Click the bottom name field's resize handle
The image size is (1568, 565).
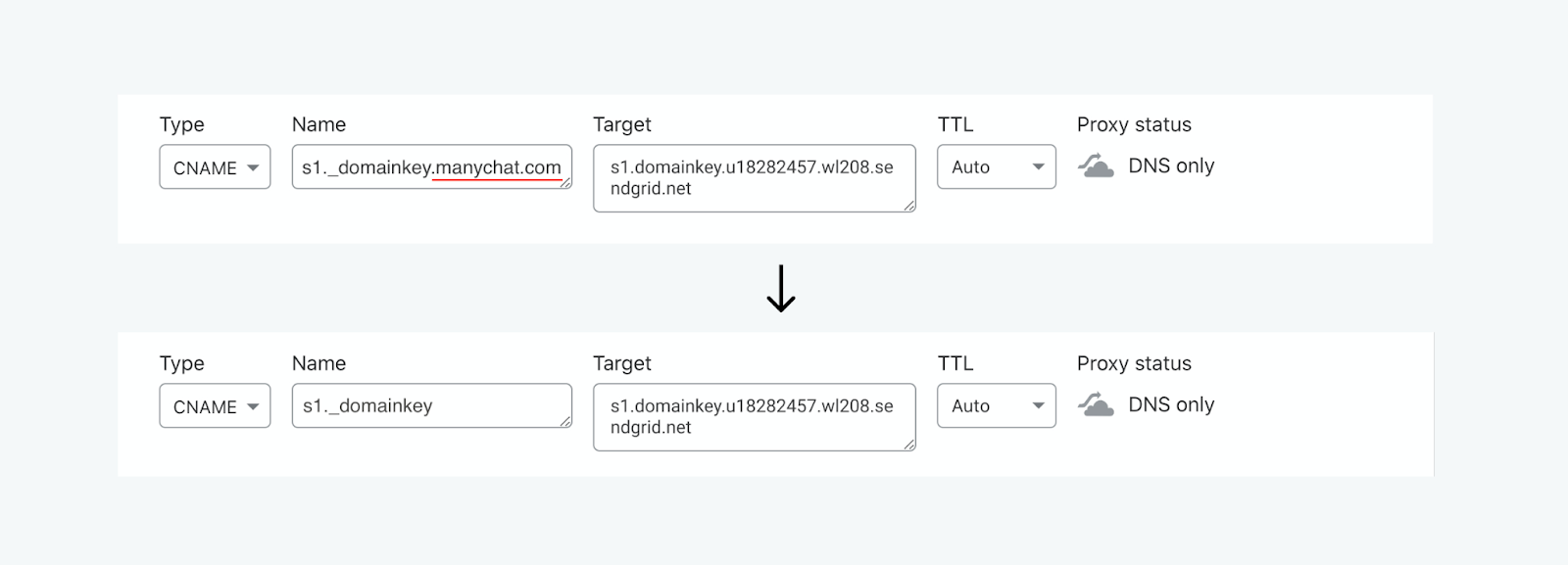click(x=565, y=421)
